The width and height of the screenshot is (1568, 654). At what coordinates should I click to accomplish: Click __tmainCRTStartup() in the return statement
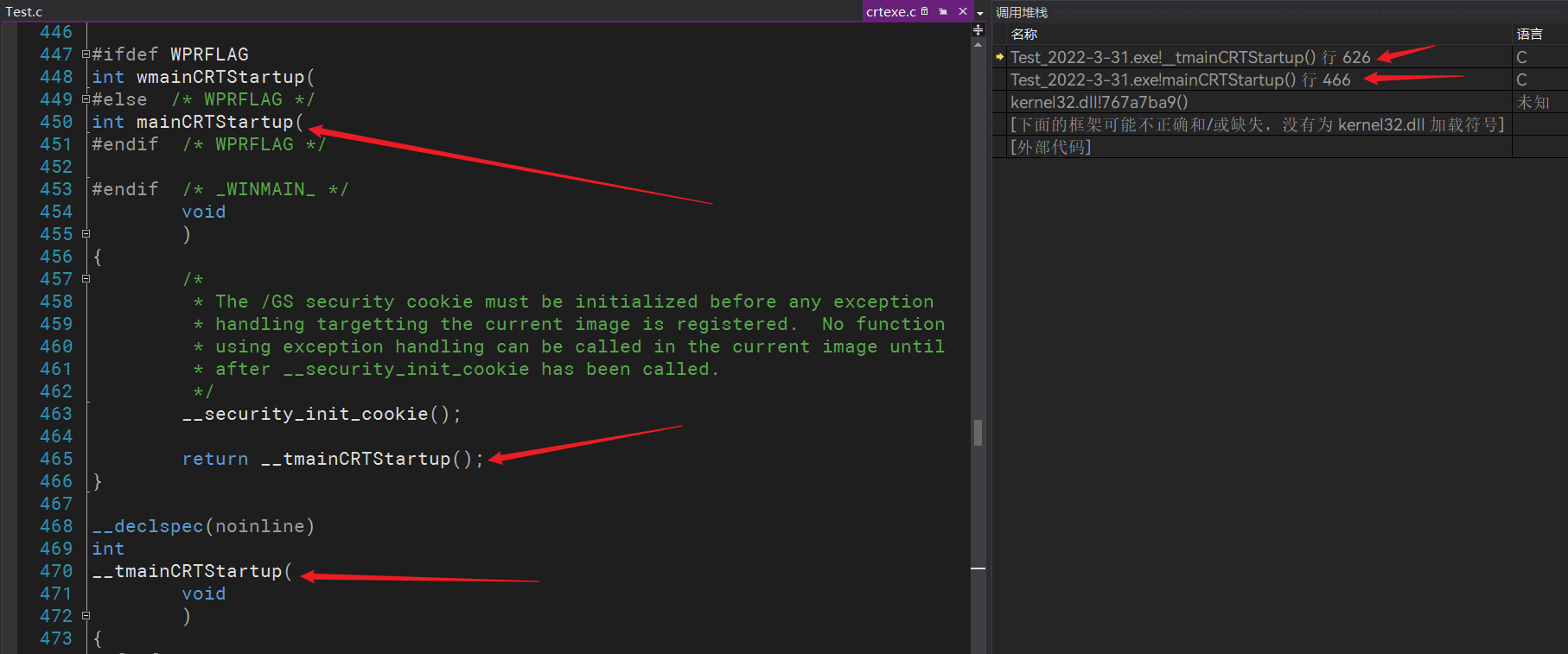[x=367, y=459]
